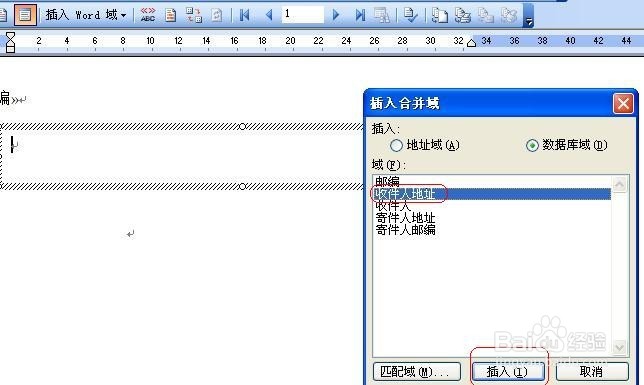Go to the previous record
The height and width of the screenshot is (385, 644).
pos(269,15)
